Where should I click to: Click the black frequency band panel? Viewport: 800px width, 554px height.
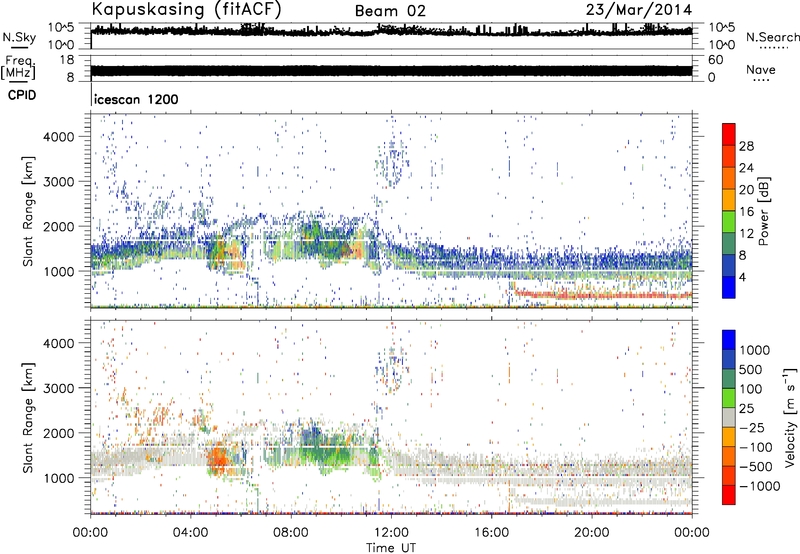coord(391,70)
